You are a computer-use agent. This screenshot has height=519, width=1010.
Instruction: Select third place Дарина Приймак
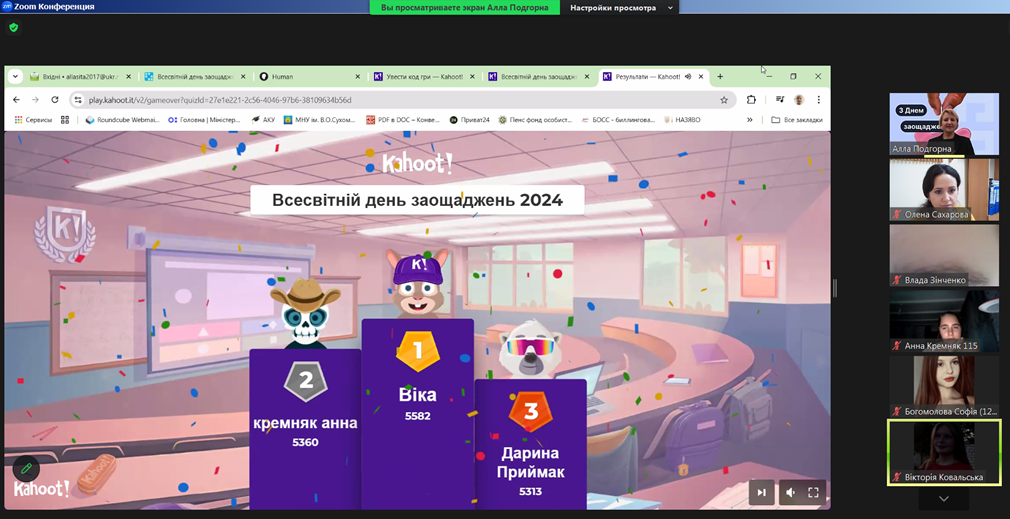point(531,462)
